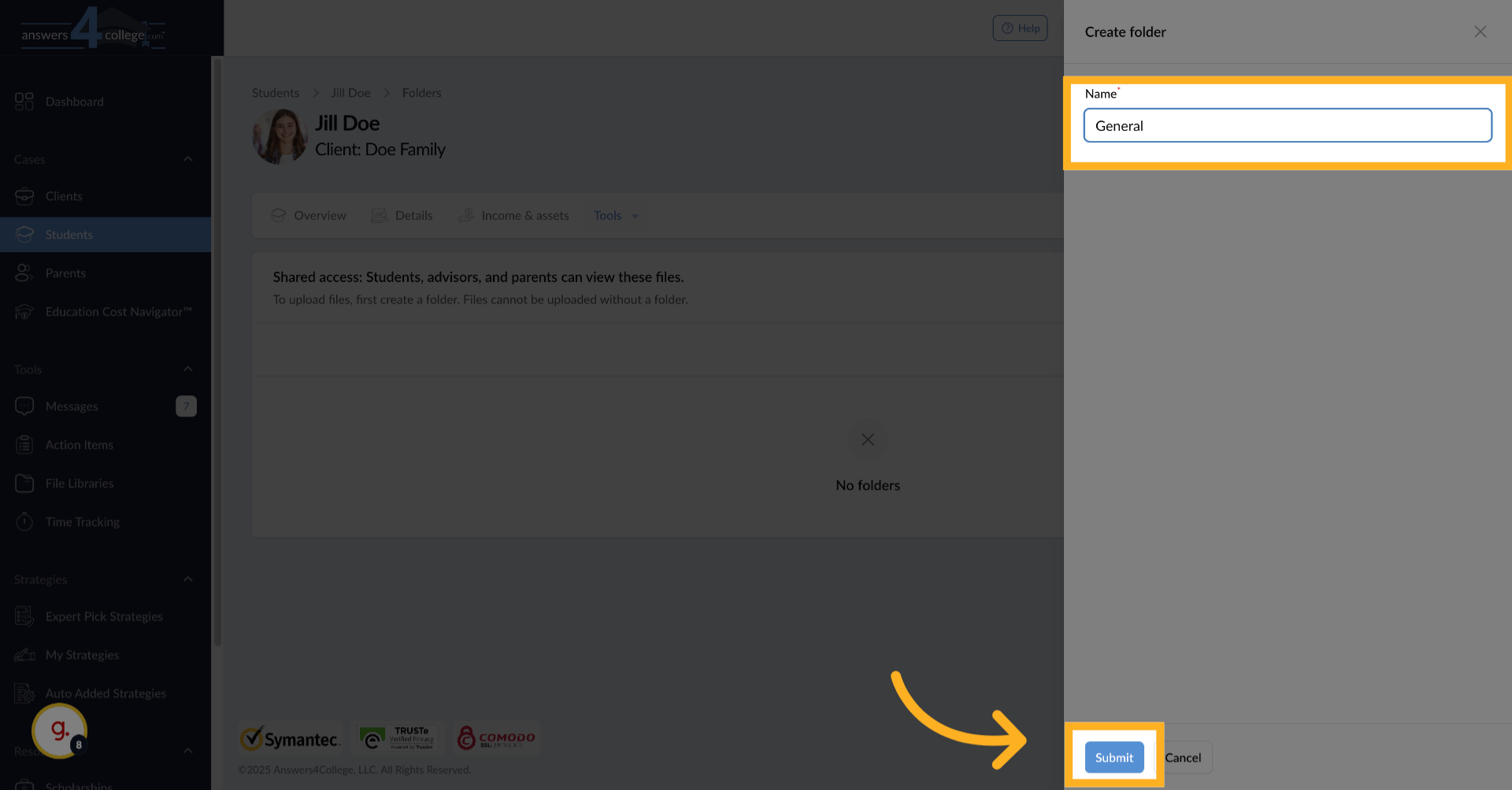Image resolution: width=1512 pixels, height=790 pixels.
Task: Switch to the Overview tab
Action: 309,216
